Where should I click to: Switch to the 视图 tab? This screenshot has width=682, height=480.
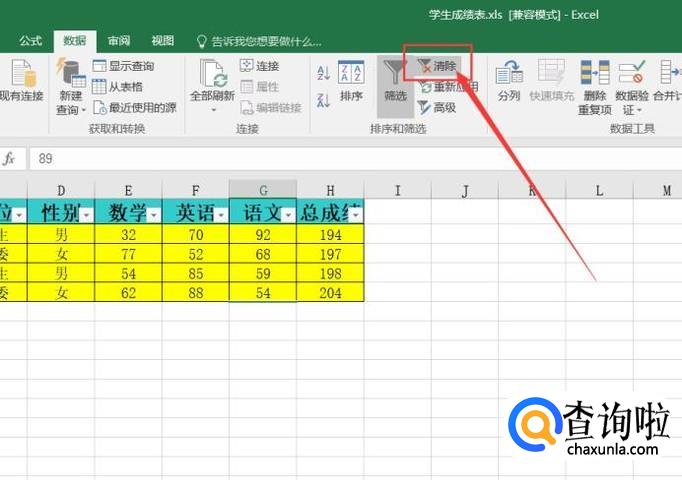(163, 41)
